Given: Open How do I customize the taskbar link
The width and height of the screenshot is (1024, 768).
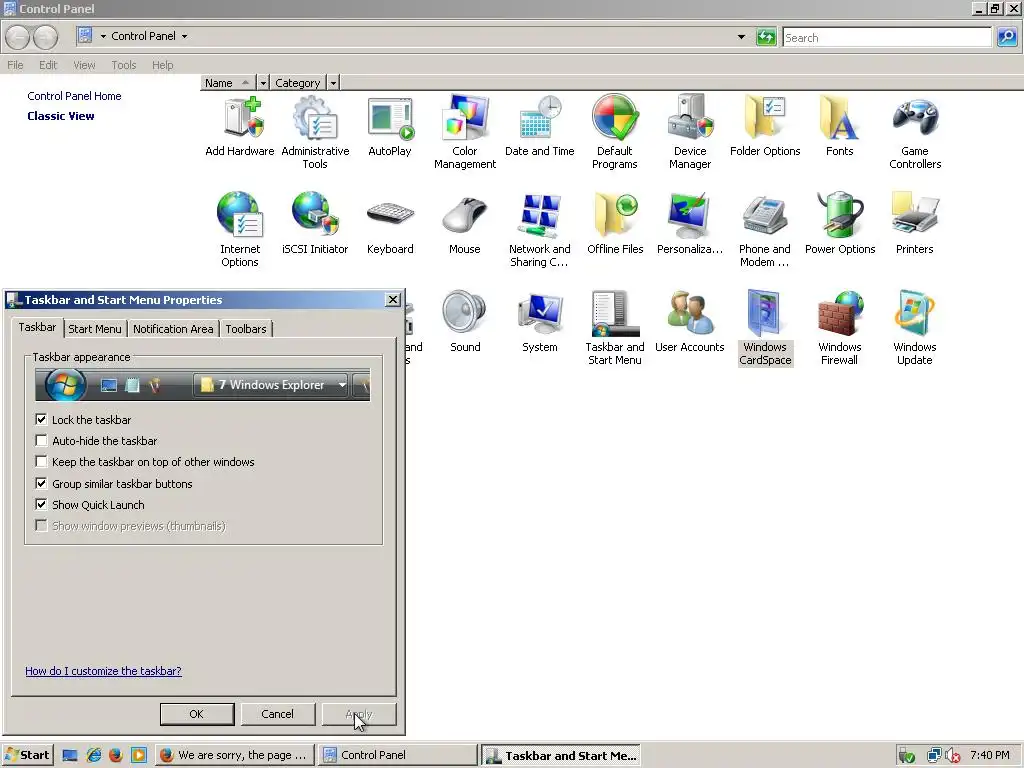Looking at the screenshot, I should (103, 671).
